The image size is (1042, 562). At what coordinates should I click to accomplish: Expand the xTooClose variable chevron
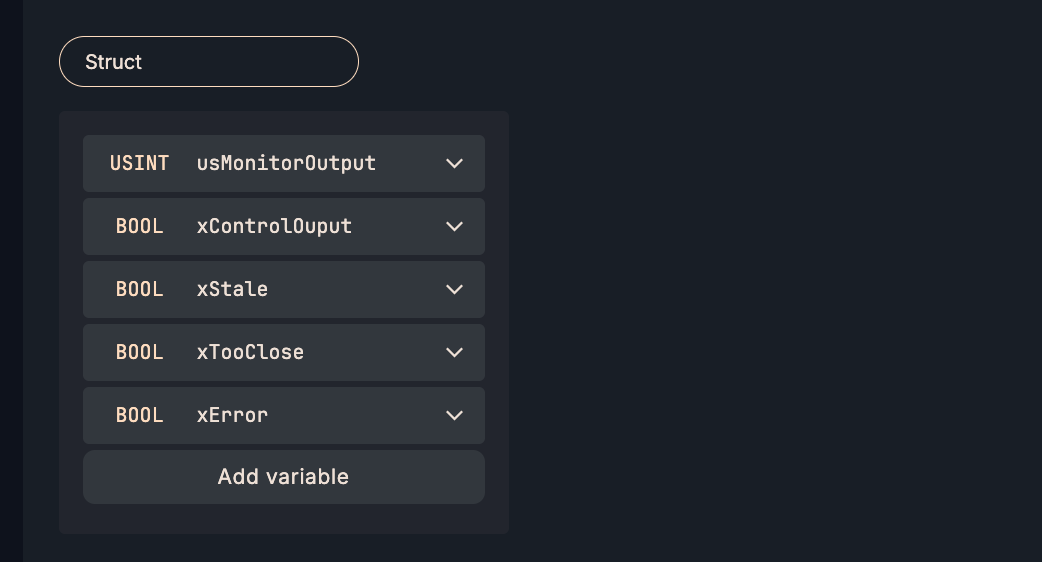click(454, 352)
